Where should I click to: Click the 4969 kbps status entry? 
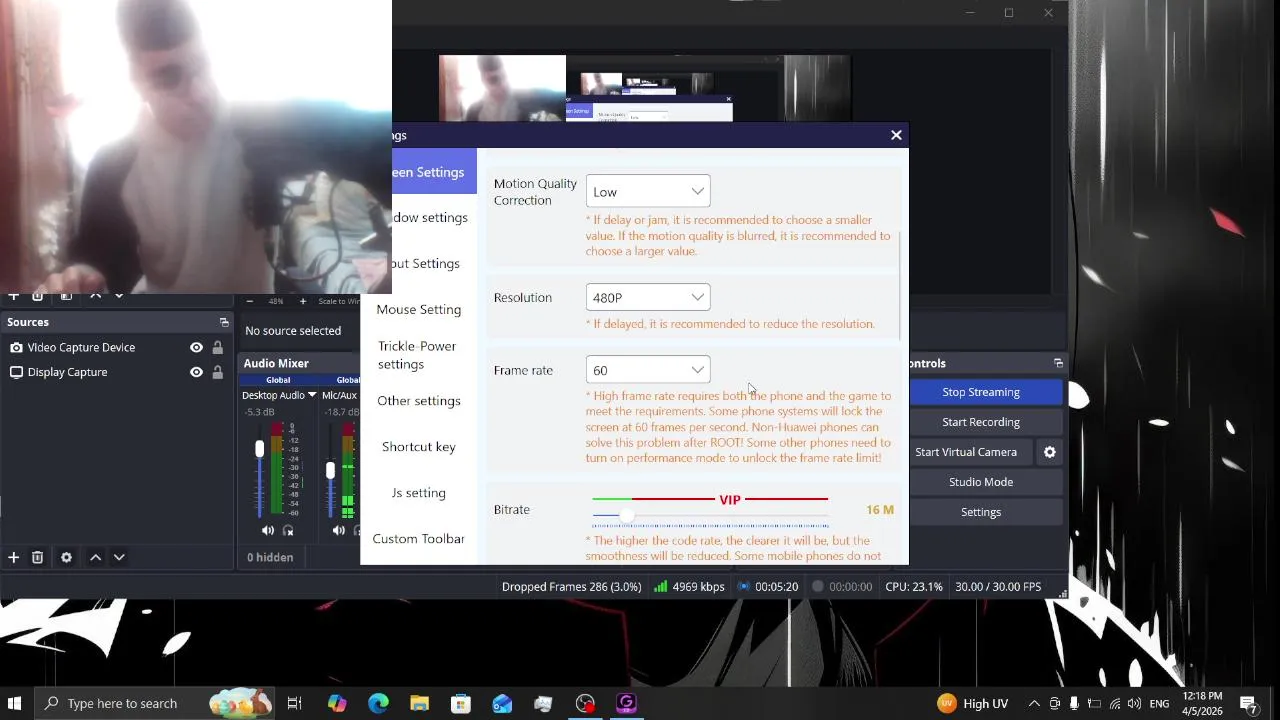point(689,587)
